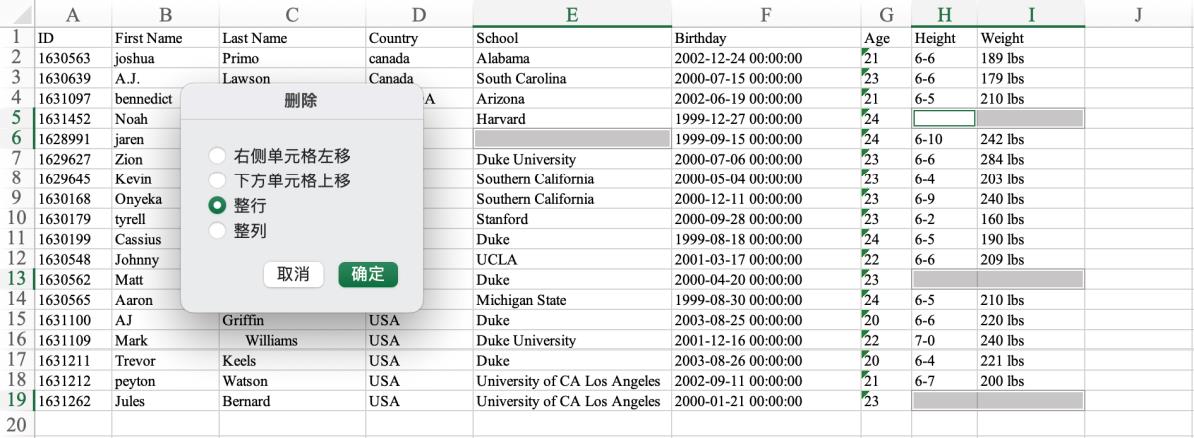
Task: Cancel the dialog with the 取消 button
Action: tap(292, 274)
